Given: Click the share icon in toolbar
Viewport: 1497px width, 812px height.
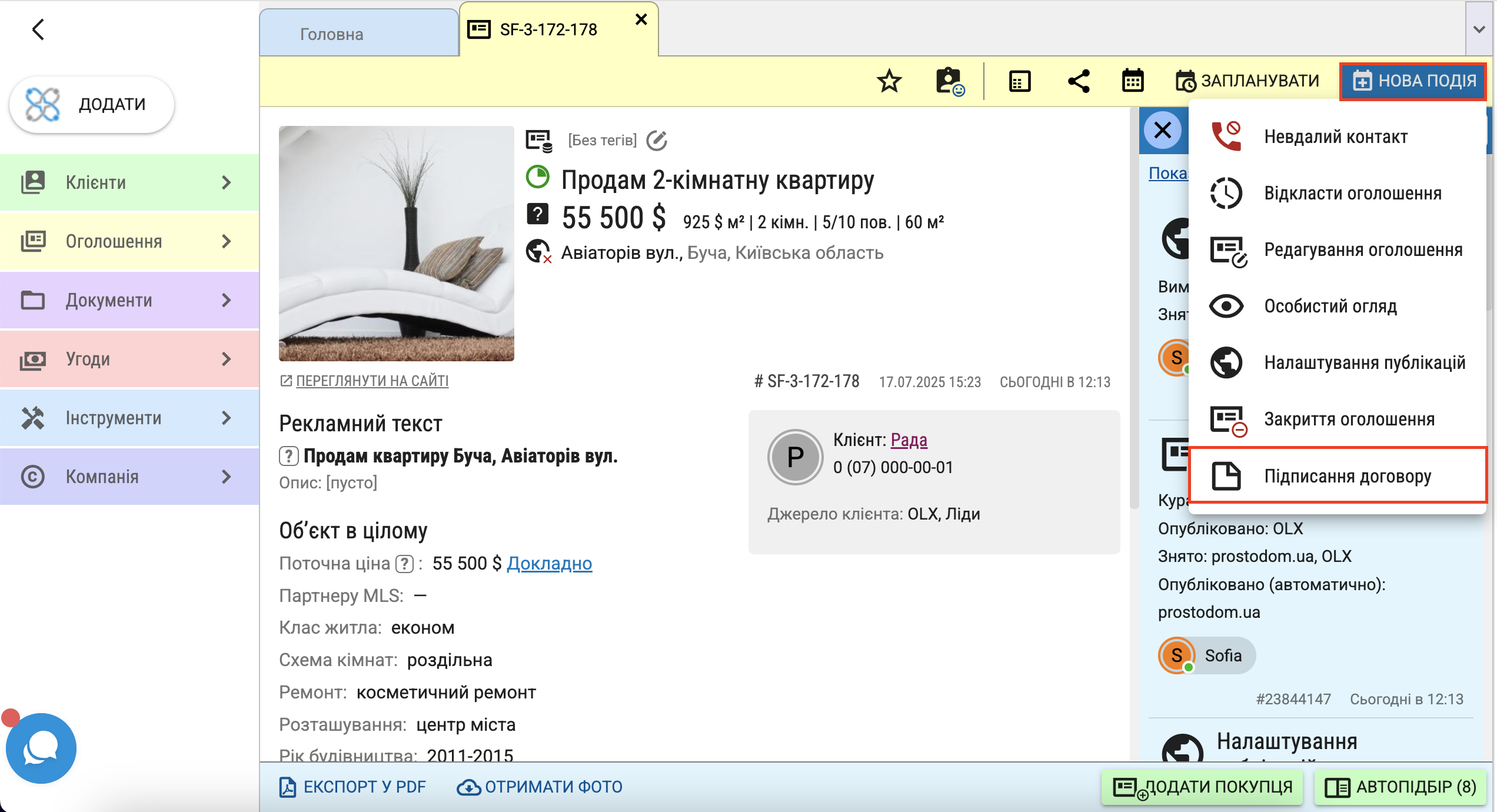Looking at the screenshot, I should click(1078, 81).
